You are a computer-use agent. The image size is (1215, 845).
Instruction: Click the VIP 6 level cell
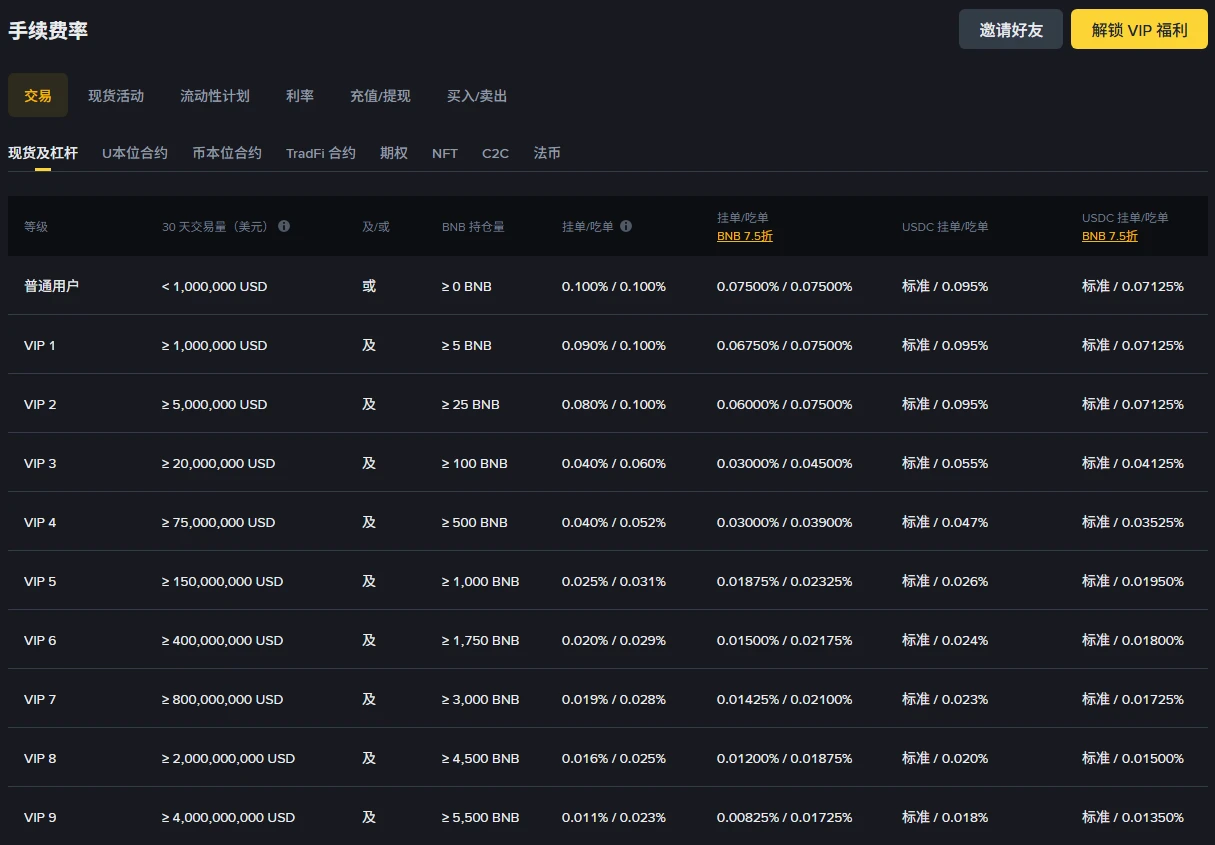[x=40, y=640]
